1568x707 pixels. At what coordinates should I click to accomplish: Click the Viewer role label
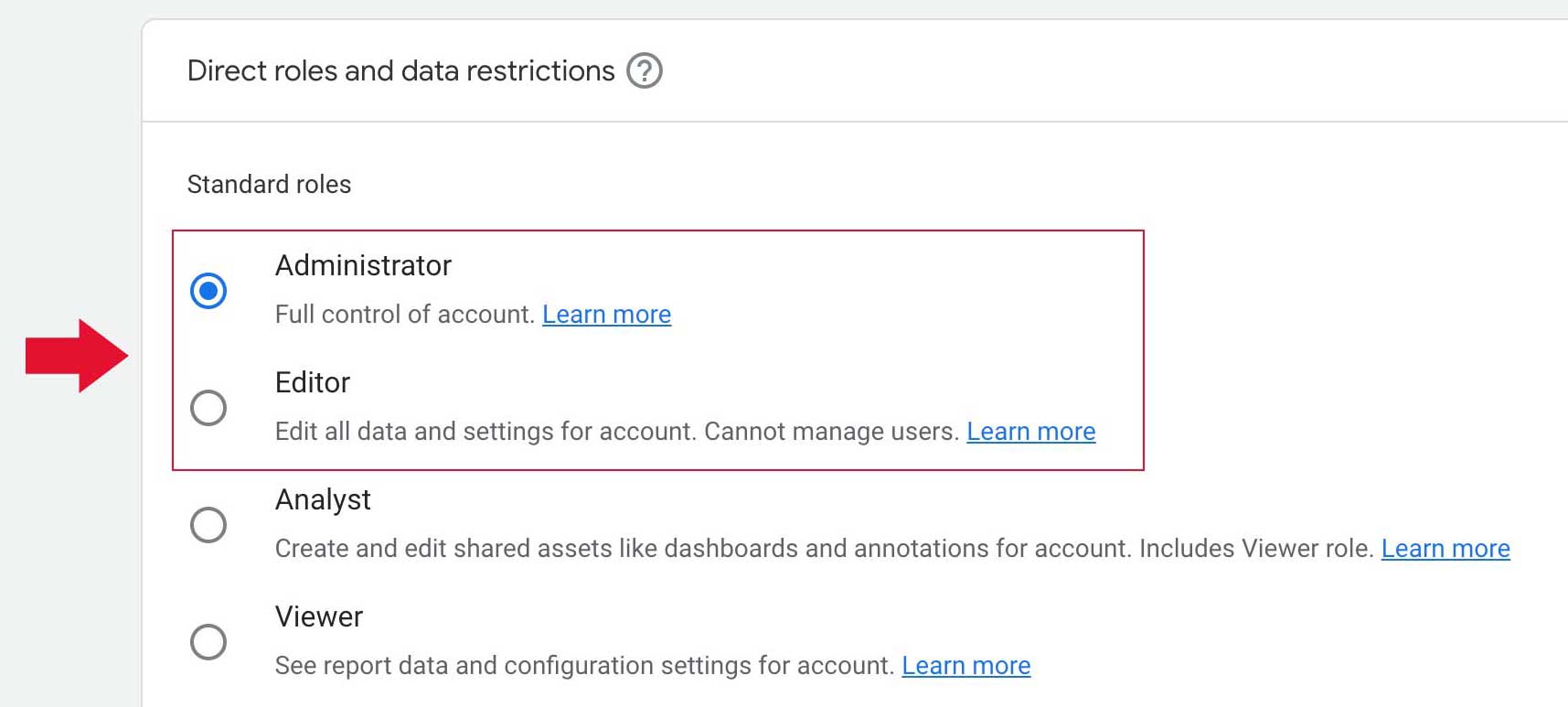tap(318, 617)
